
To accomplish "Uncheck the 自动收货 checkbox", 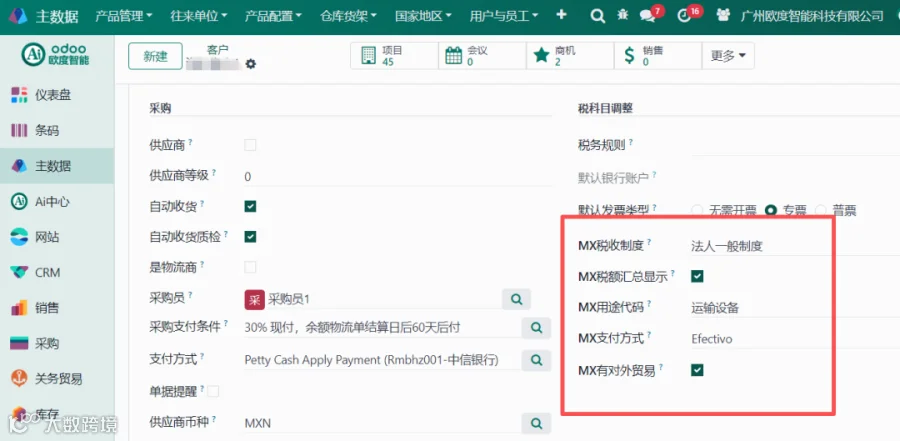I will 250,206.
